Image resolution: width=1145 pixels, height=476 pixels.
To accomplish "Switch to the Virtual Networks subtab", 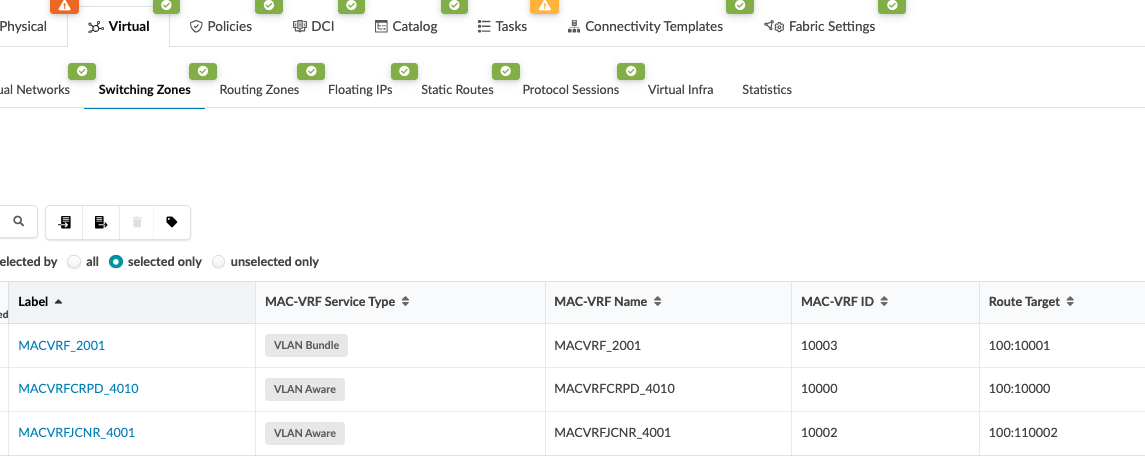I will click(x=35, y=90).
